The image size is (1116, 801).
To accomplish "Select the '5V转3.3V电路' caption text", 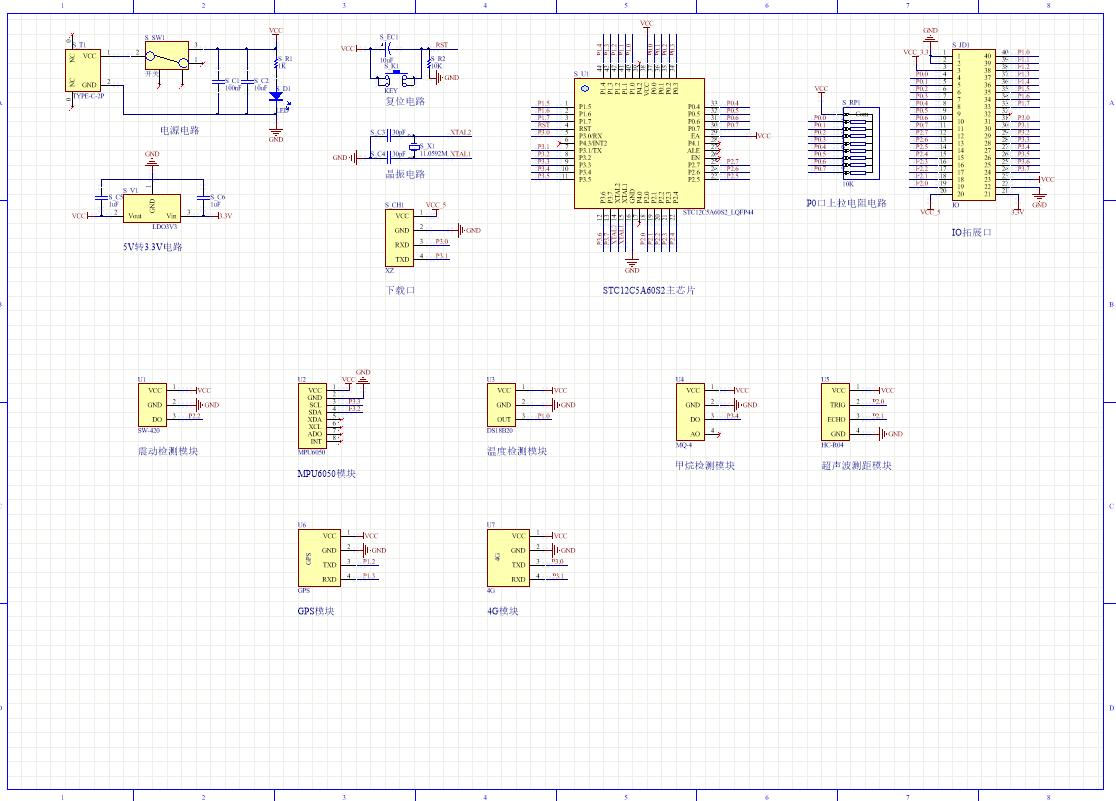I will [x=151, y=246].
